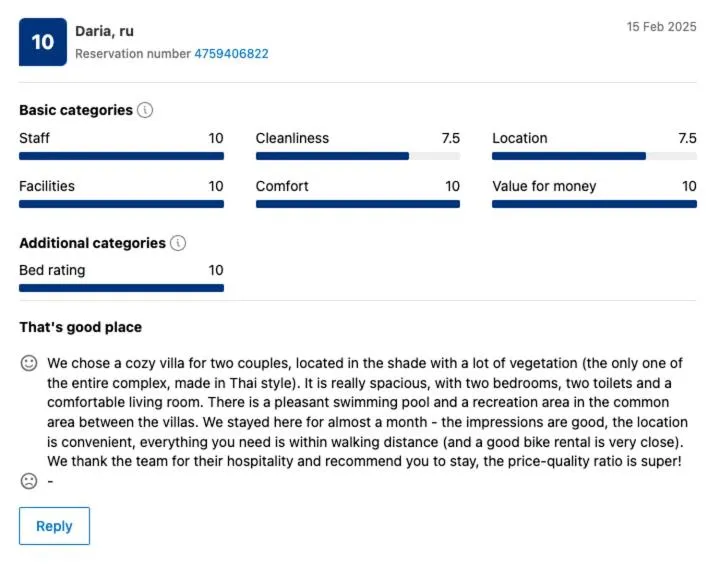Click the Basic categories heading
This screenshot has height=568, width=720.
[x=76, y=110]
